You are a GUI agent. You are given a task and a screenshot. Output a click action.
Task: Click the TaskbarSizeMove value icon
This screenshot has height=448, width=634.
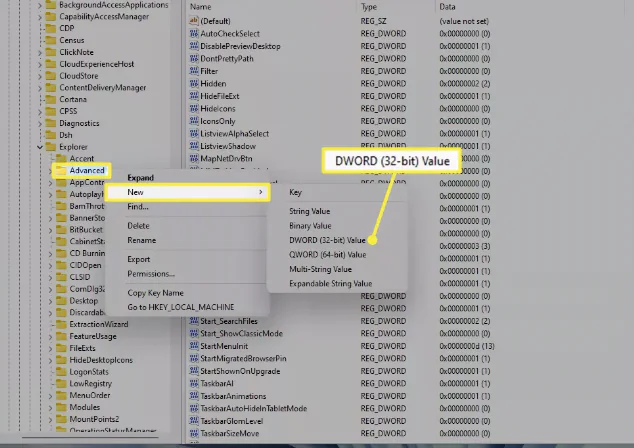[x=194, y=433]
